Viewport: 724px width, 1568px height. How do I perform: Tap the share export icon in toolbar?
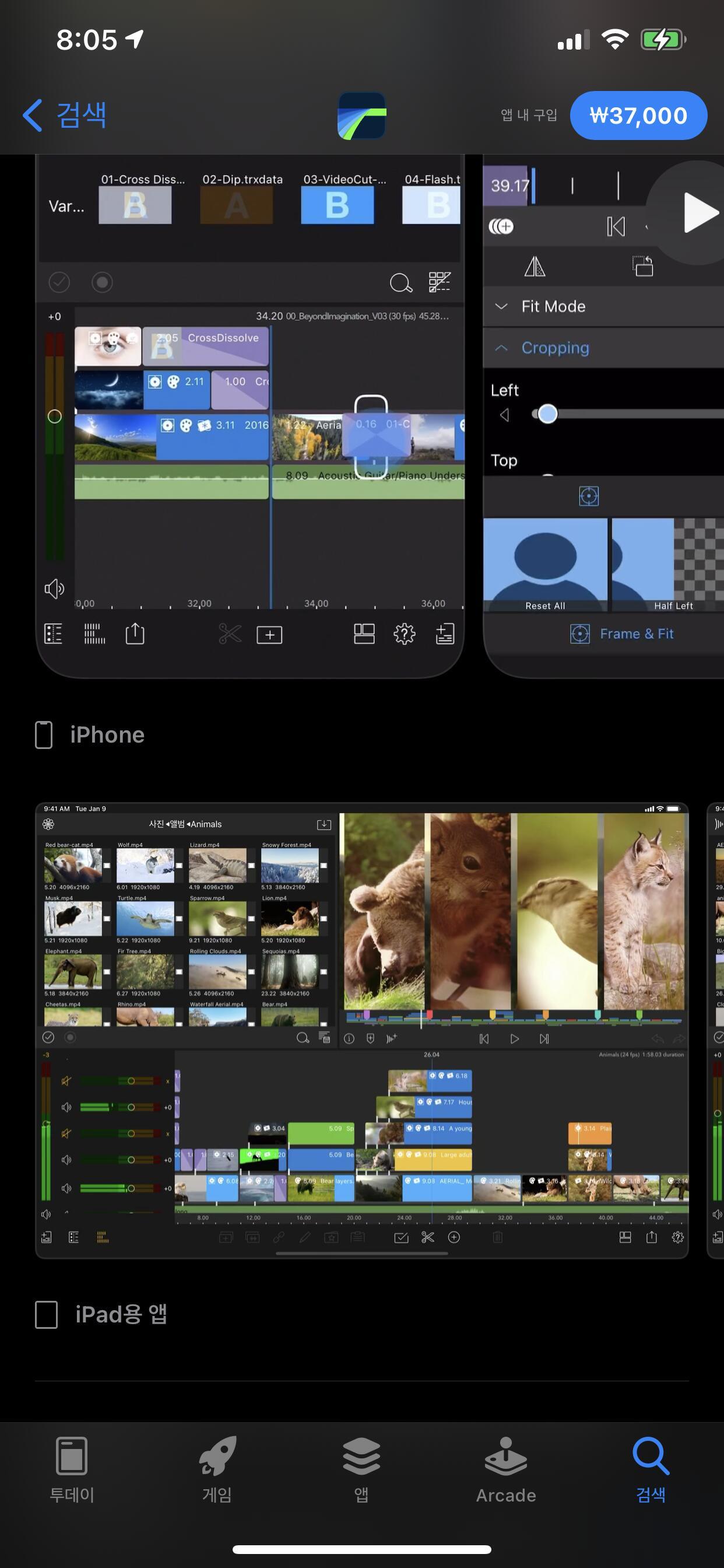(x=135, y=633)
